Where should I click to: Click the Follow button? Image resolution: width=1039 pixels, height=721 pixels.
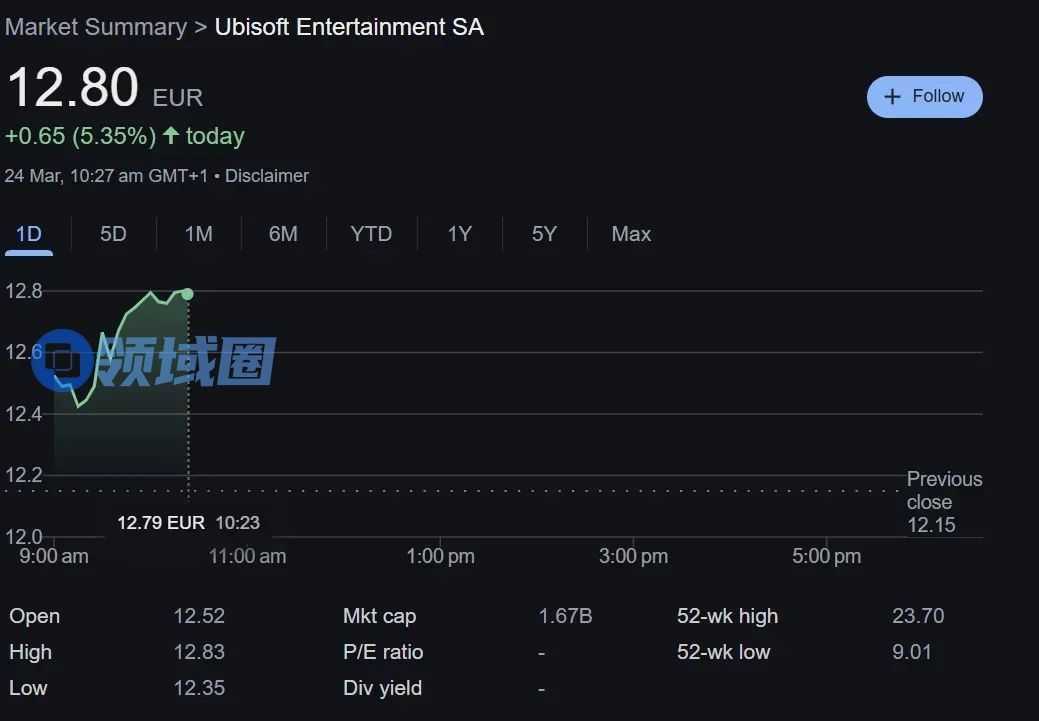[924, 97]
